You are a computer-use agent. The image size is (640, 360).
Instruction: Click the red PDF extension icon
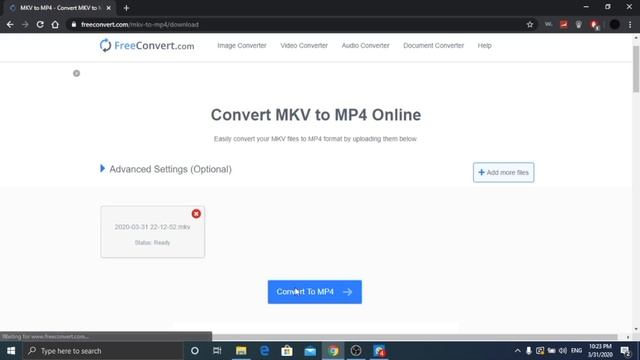coord(564,24)
